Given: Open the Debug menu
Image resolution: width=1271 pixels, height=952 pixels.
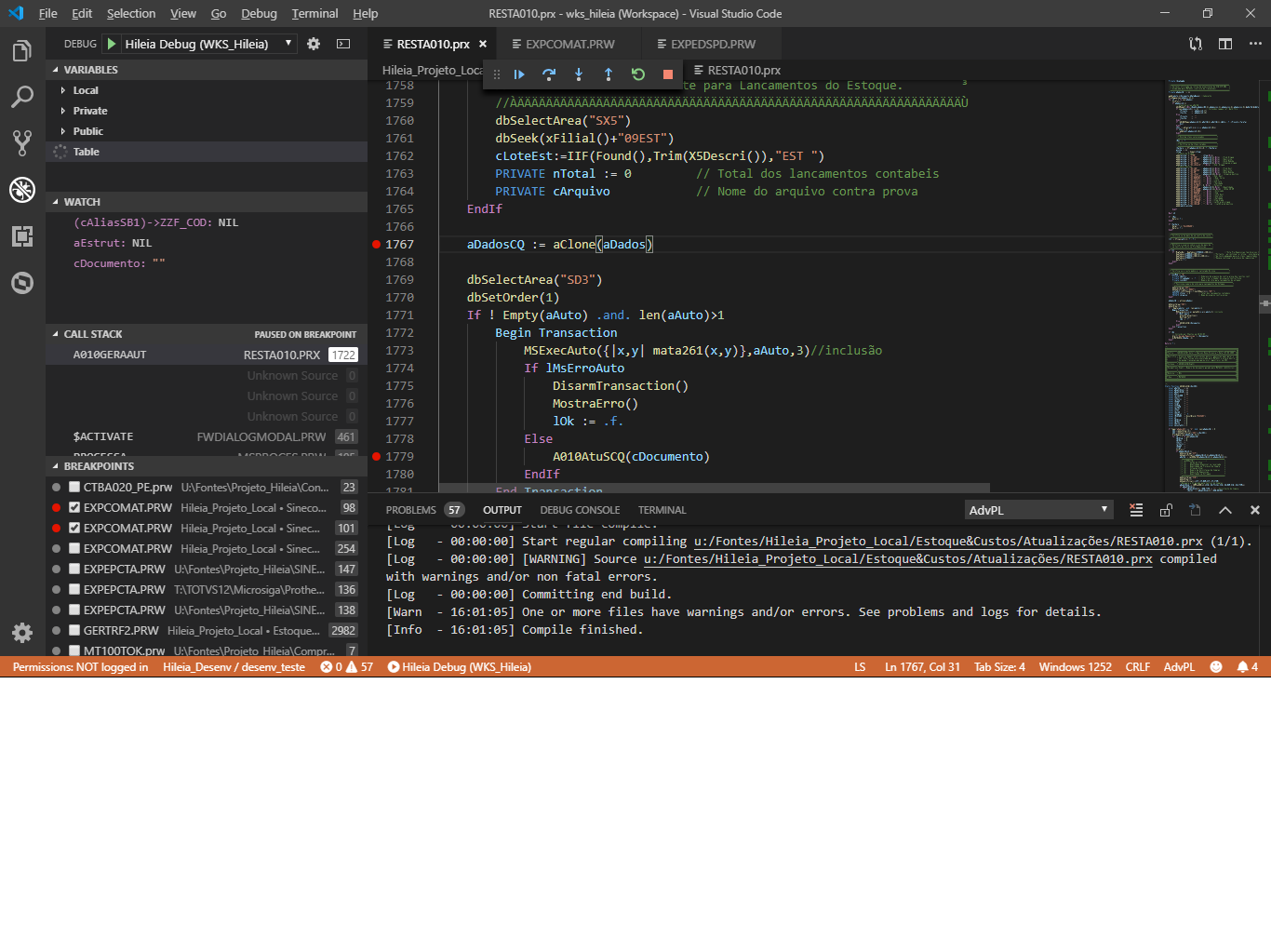Looking at the screenshot, I should pos(259,13).
